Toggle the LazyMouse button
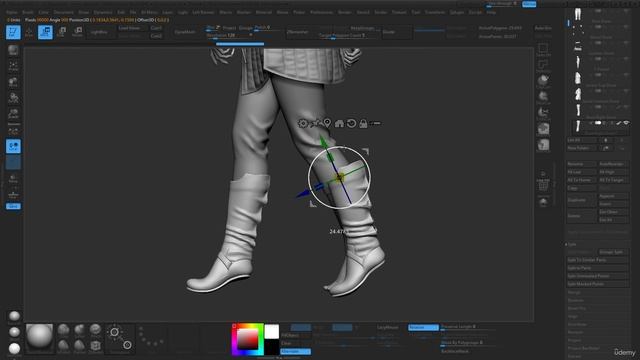The height and width of the screenshot is (360, 640). 387,327
